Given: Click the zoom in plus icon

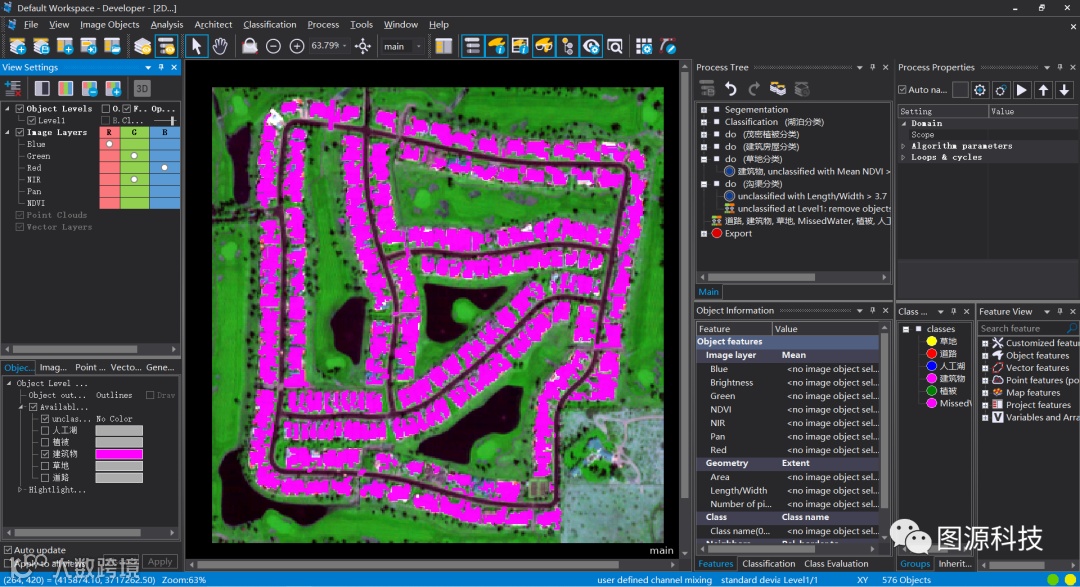Looking at the screenshot, I should point(297,46).
